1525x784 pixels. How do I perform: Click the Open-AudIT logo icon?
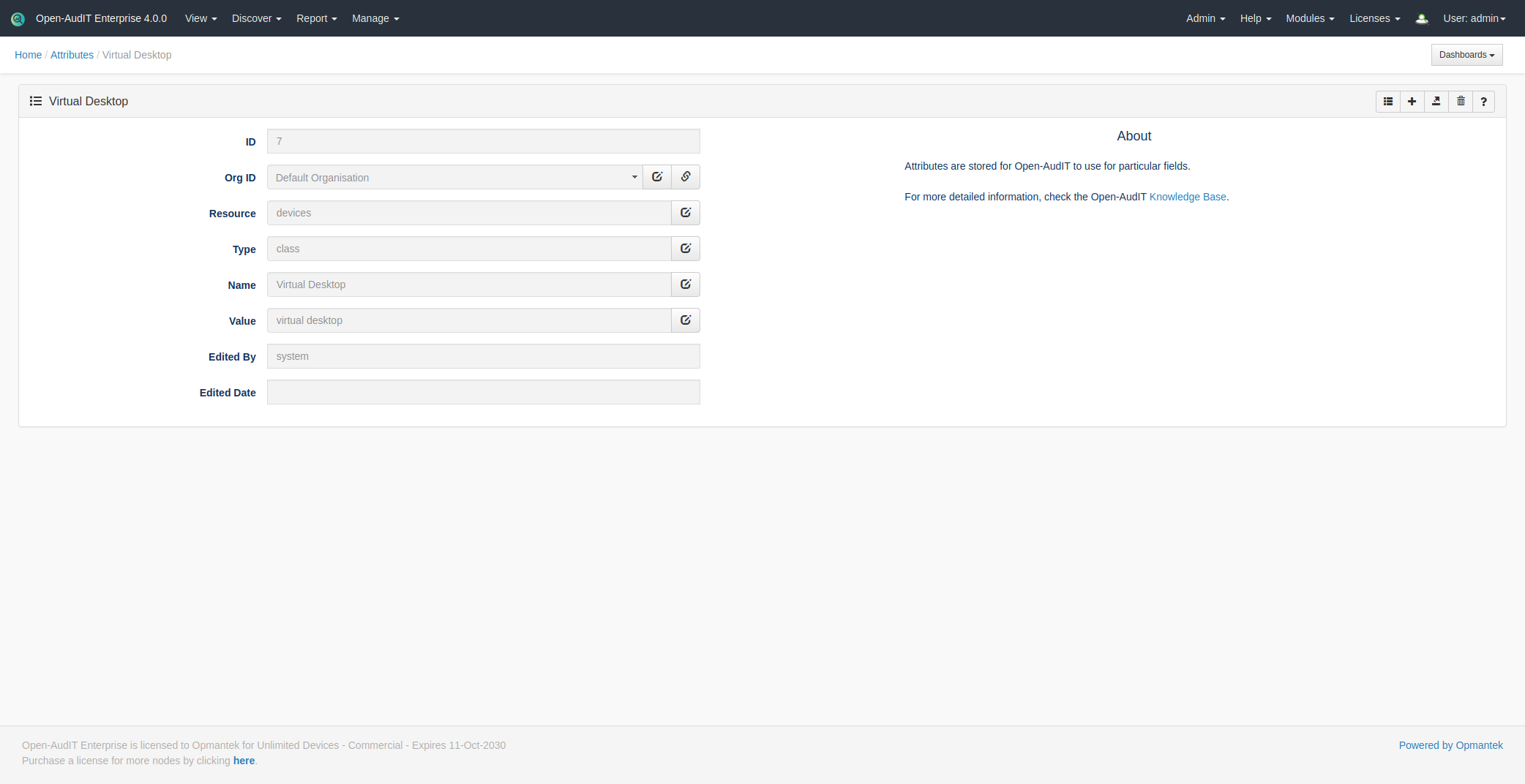pos(18,19)
